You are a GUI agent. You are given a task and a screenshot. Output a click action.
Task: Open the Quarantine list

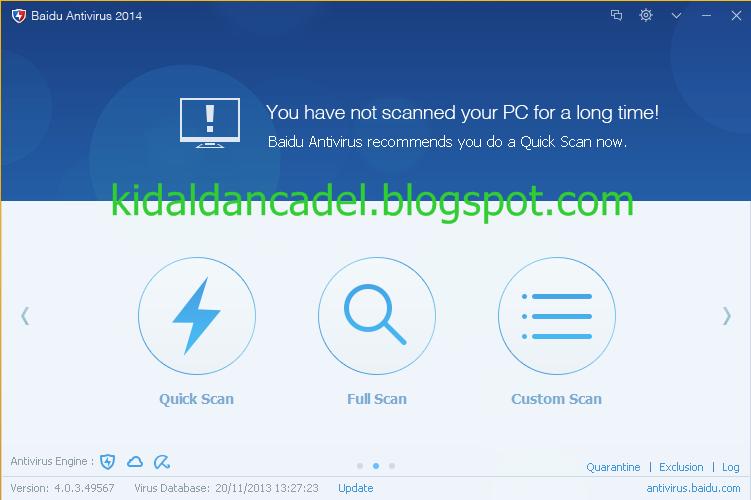point(613,467)
